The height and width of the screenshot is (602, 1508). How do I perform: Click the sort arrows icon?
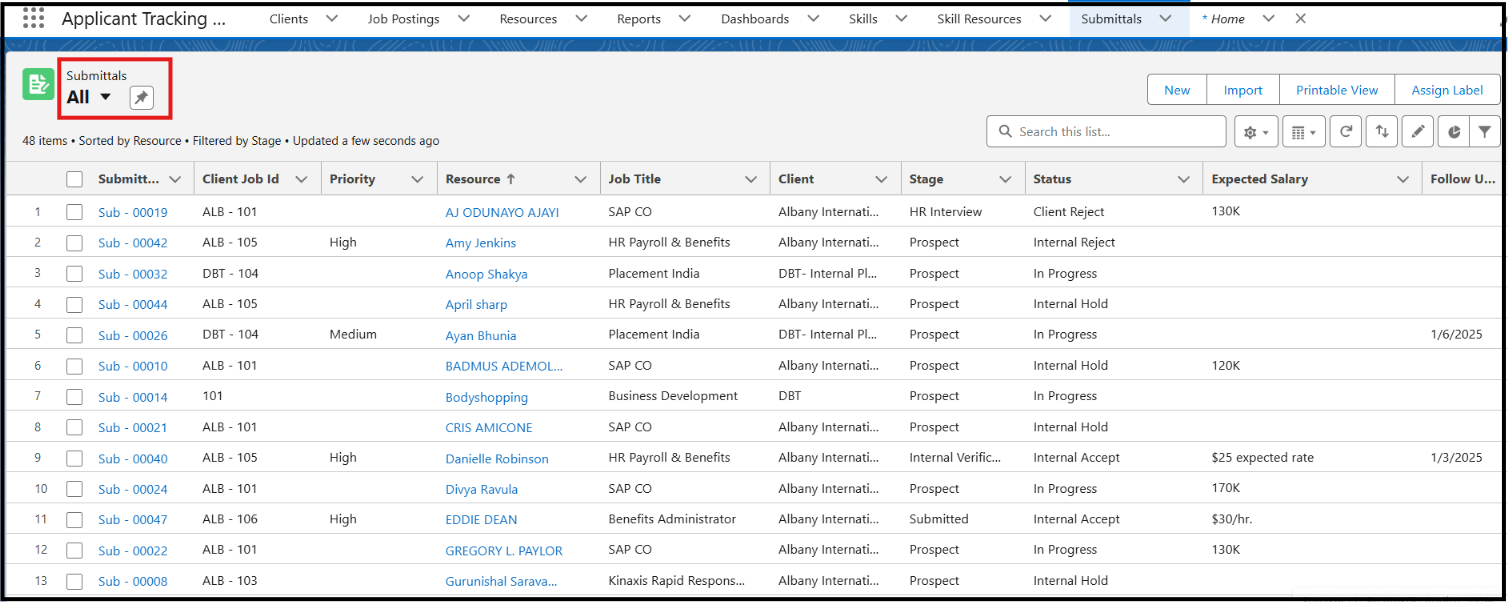[1382, 131]
